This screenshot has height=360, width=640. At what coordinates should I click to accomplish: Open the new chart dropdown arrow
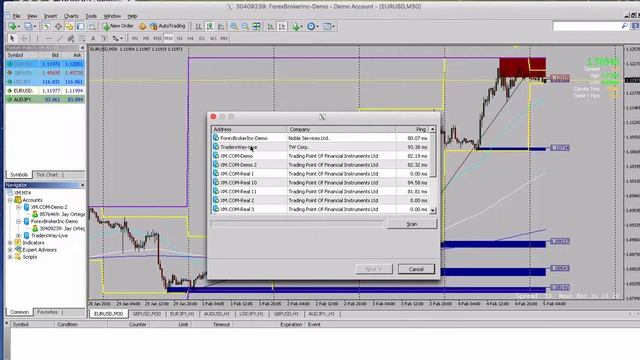click(19, 26)
